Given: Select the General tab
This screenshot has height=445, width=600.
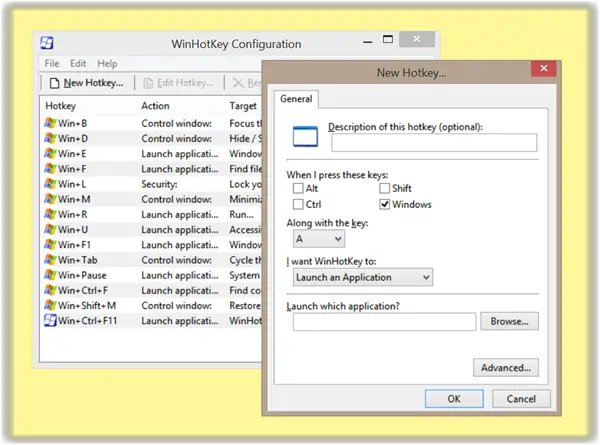Looking at the screenshot, I should pos(296,99).
